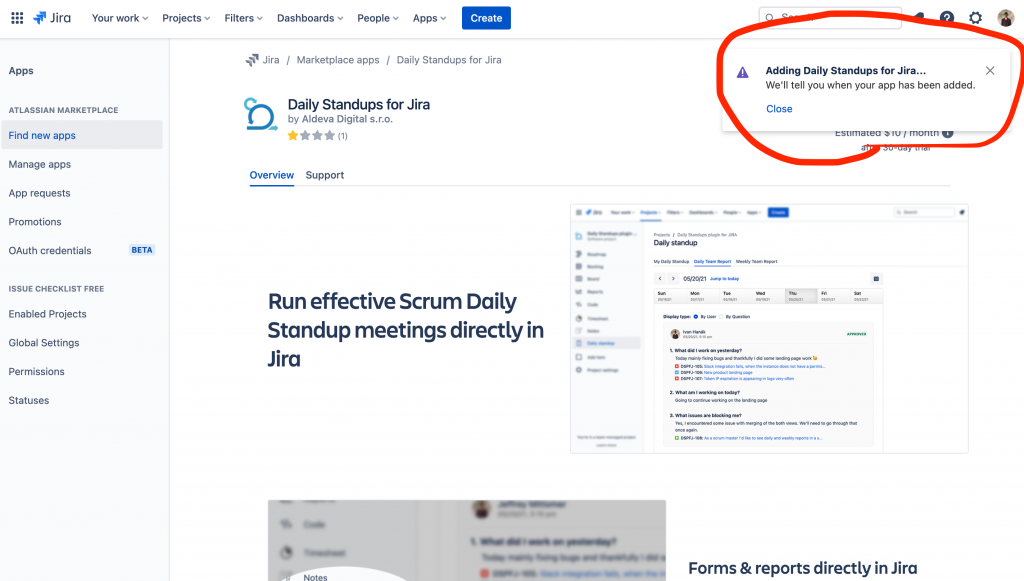Screen dimensions: 1024x581
Task: Click the (1) review count
Action: coord(343,136)
